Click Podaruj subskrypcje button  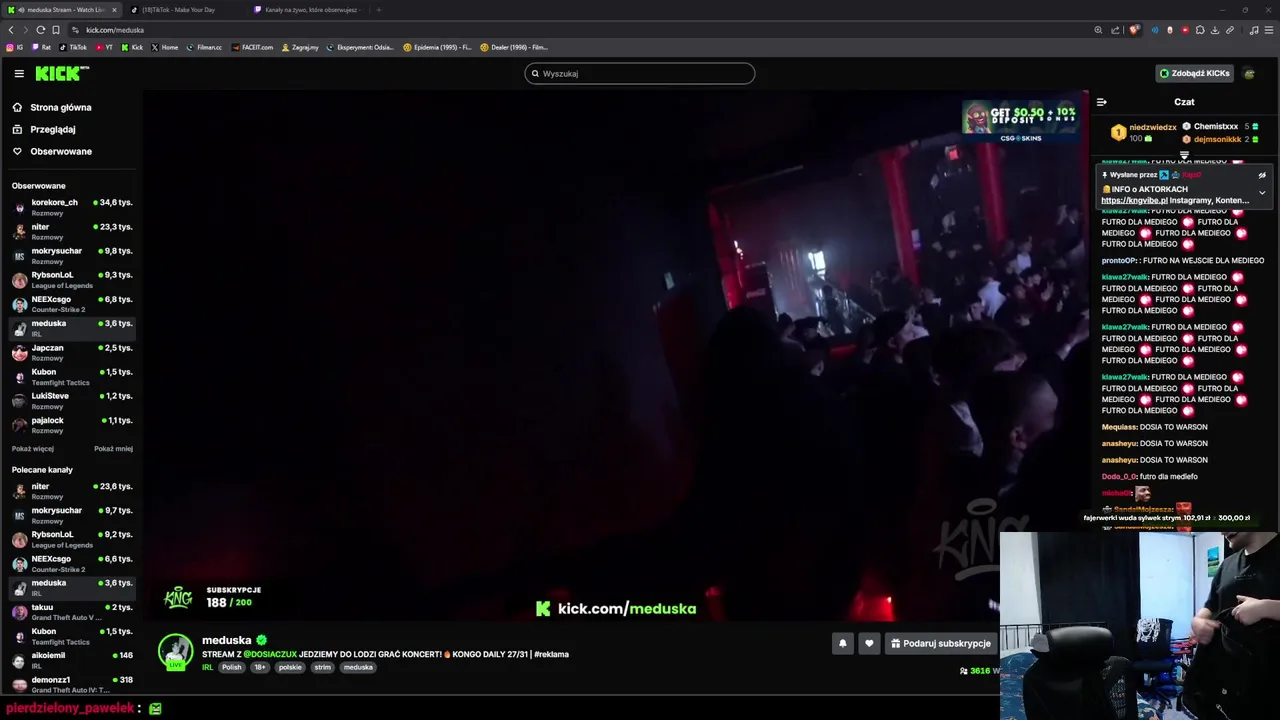coord(941,644)
